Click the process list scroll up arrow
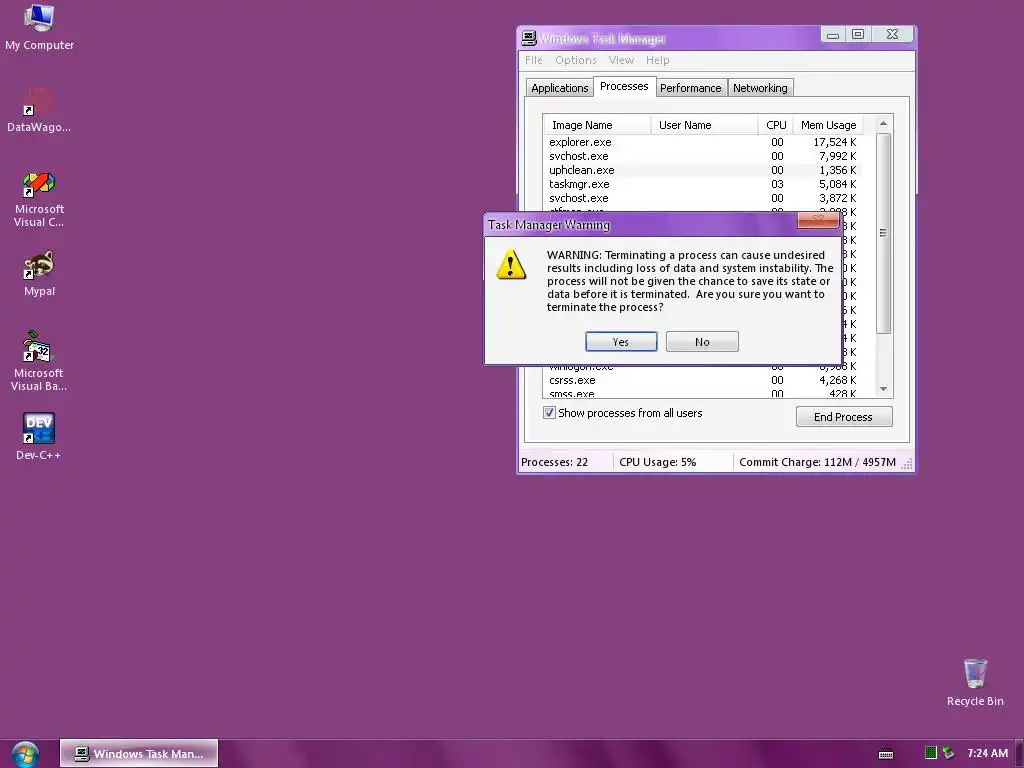The image size is (1024, 768). pos(884,124)
